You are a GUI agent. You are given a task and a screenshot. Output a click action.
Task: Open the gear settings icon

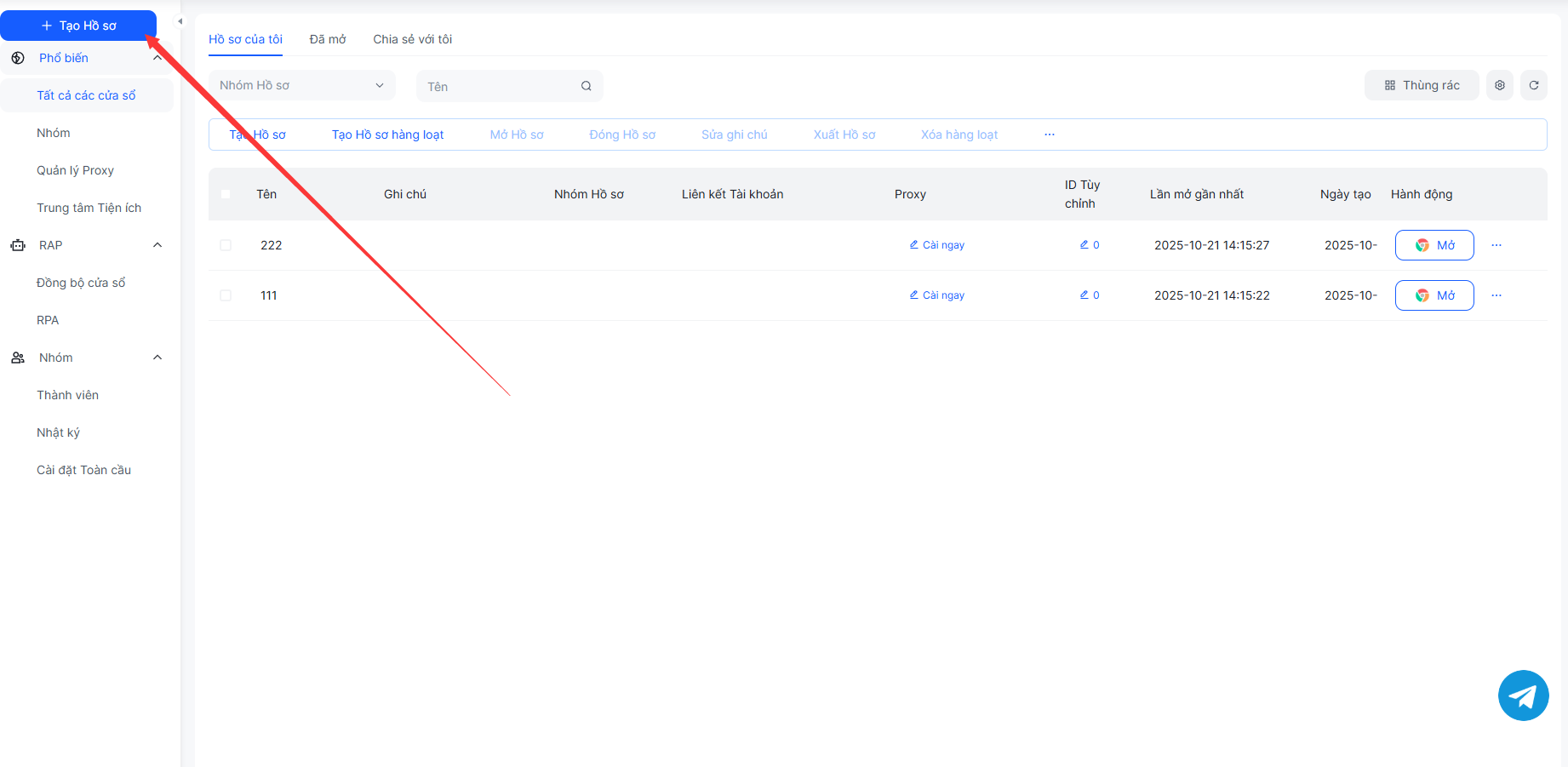point(1499,85)
